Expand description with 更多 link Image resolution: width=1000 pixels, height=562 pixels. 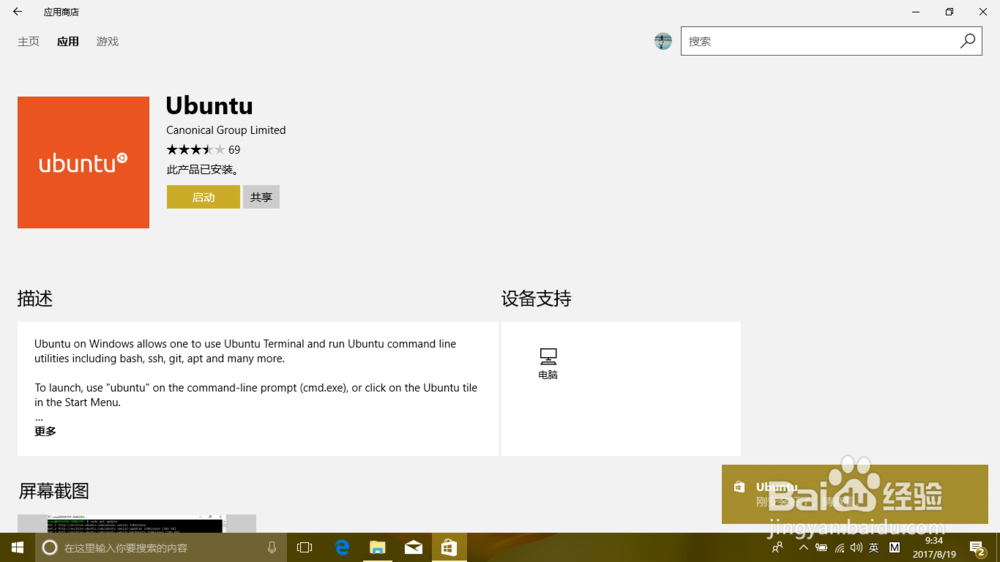pos(45,432)
